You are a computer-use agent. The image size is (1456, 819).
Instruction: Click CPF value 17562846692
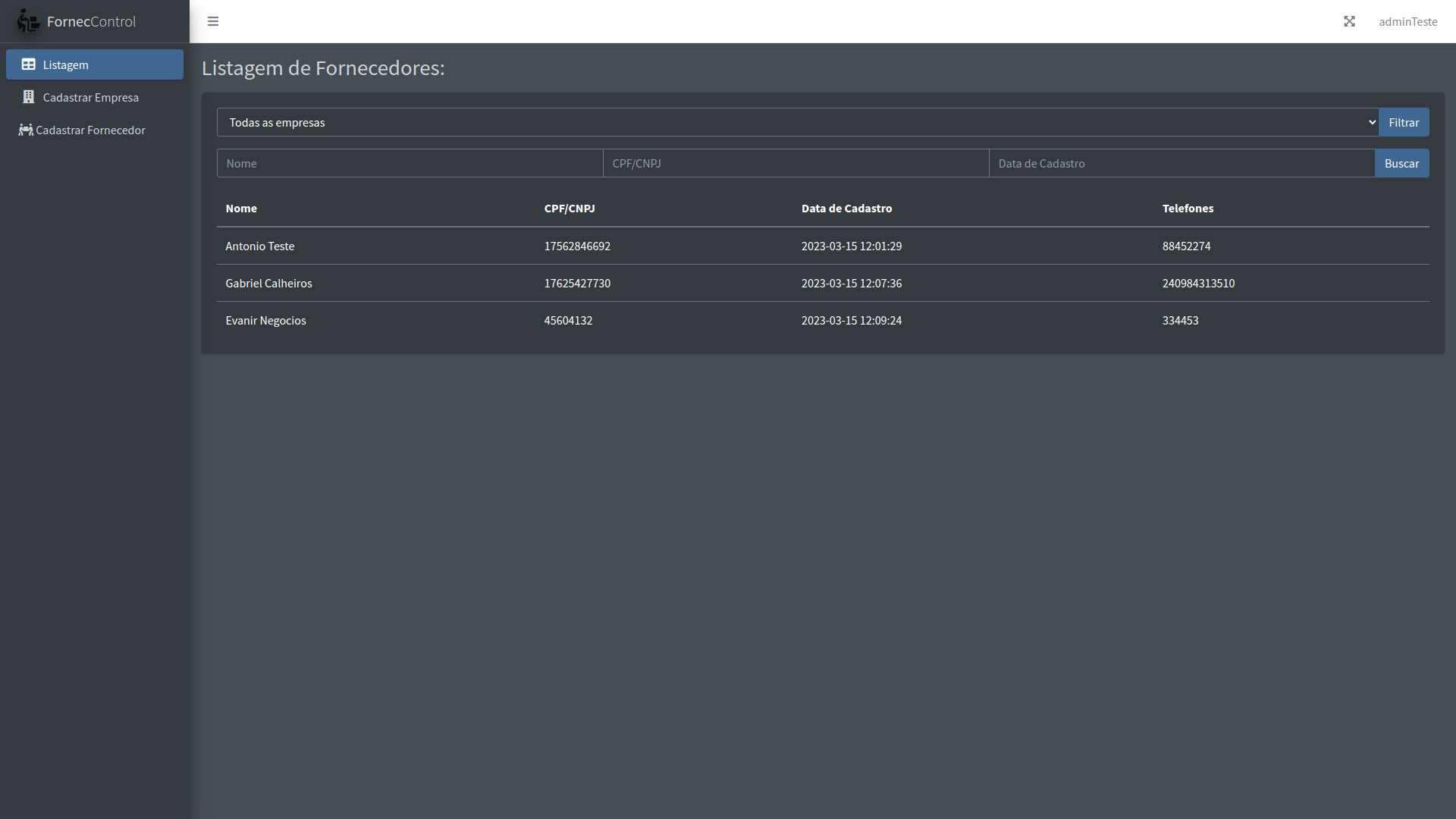[x=577, y=246]
